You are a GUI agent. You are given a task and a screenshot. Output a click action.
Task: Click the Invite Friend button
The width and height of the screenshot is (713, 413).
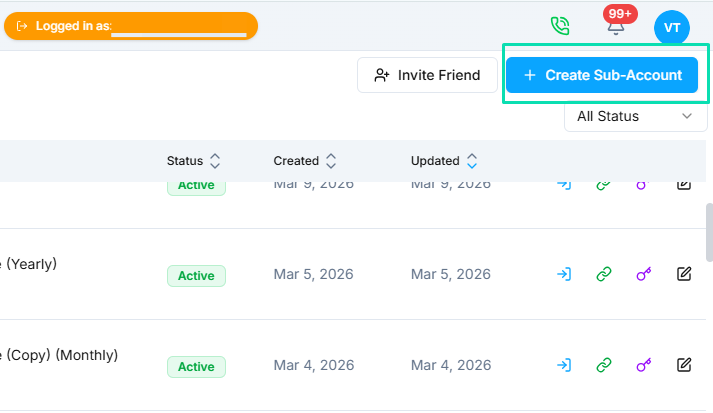tap(427, 75)
